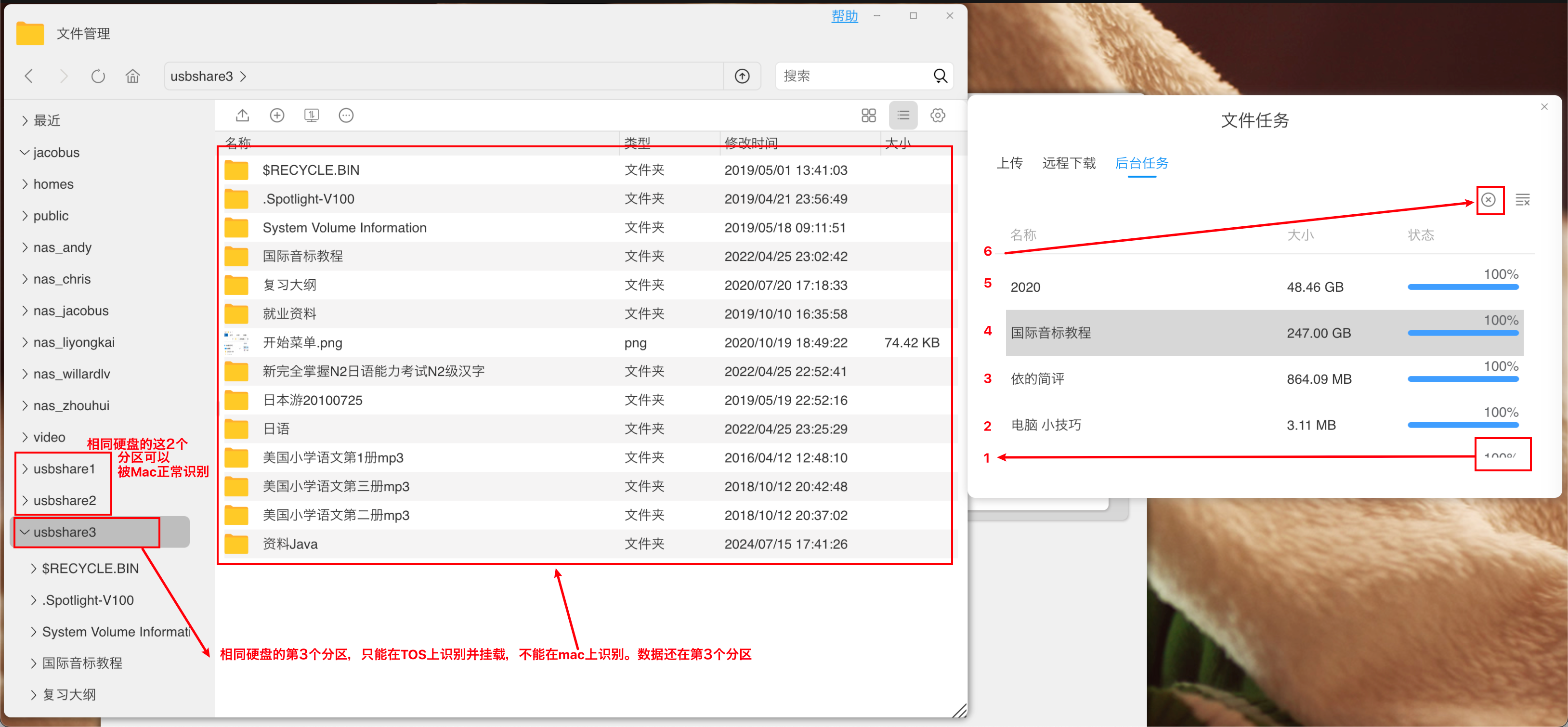This screenshot has height=727, width=1568.
Task: Expand the nas_andy folder in the sidebar
Action: 25,247
